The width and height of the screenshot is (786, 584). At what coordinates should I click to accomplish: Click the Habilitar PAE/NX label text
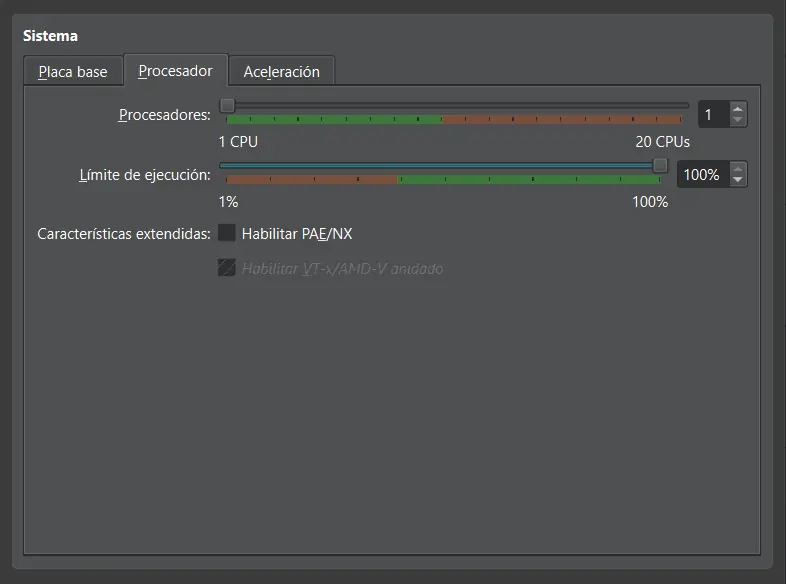(x=297, y=234)
